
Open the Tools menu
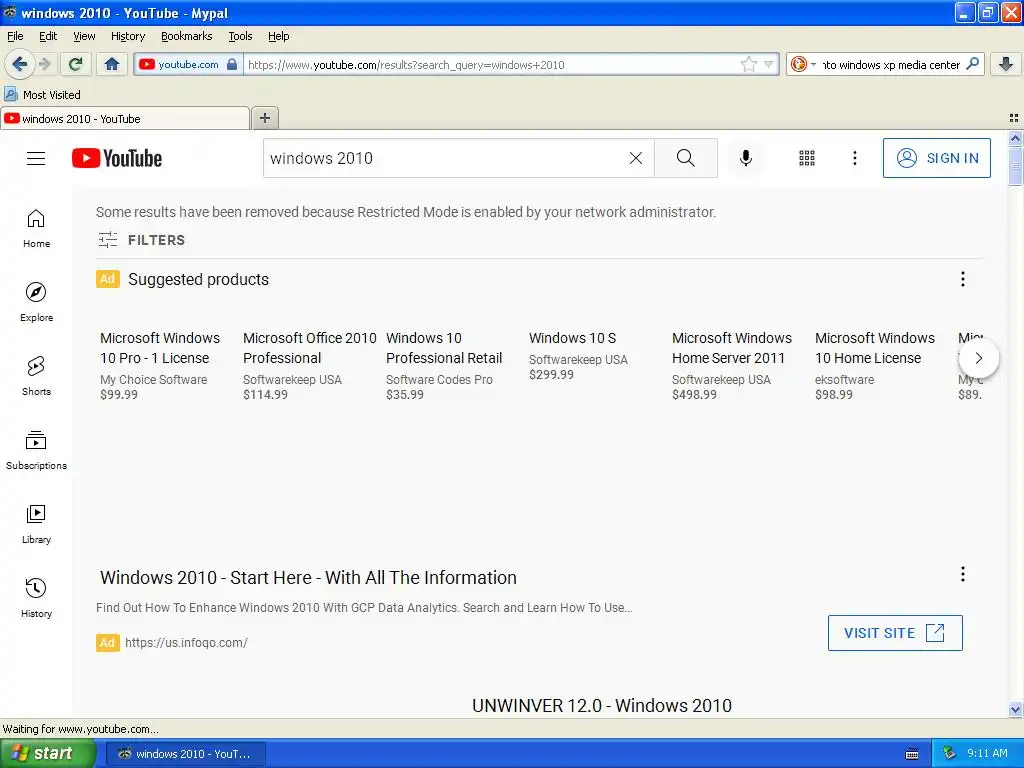pyautogui.click(x=240, y=36)
